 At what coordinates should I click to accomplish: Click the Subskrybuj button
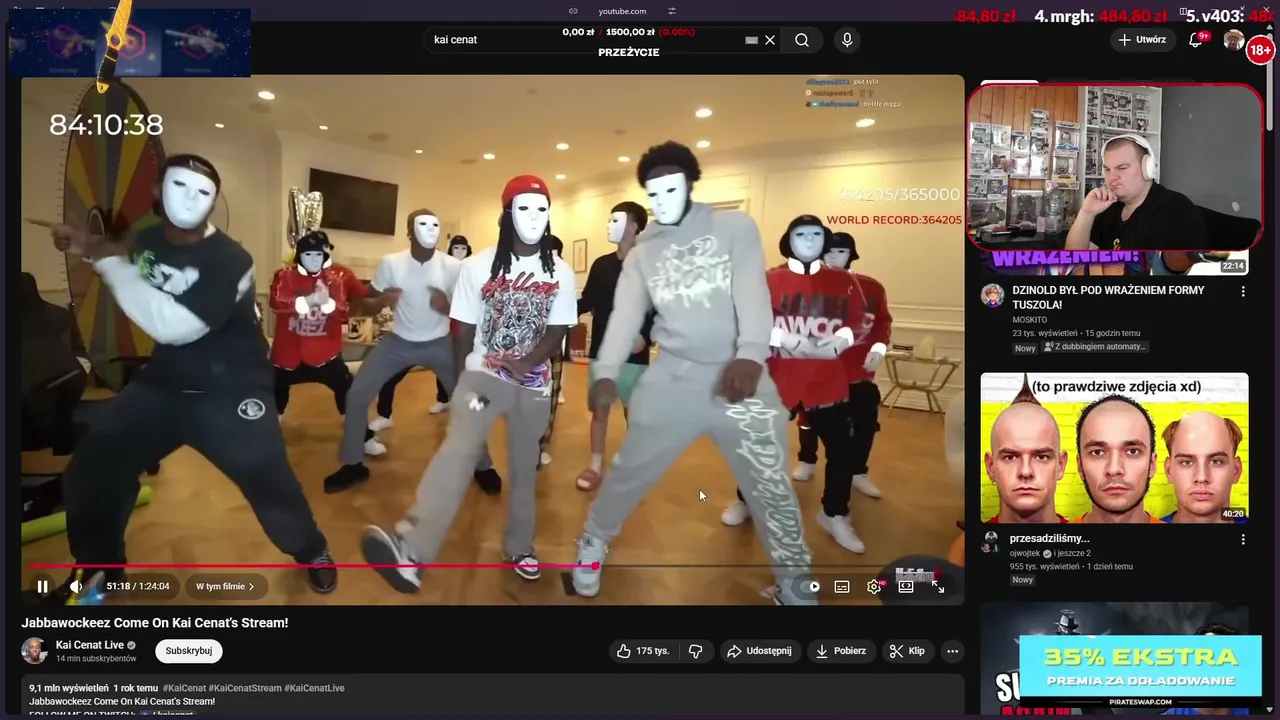(189, 651)
